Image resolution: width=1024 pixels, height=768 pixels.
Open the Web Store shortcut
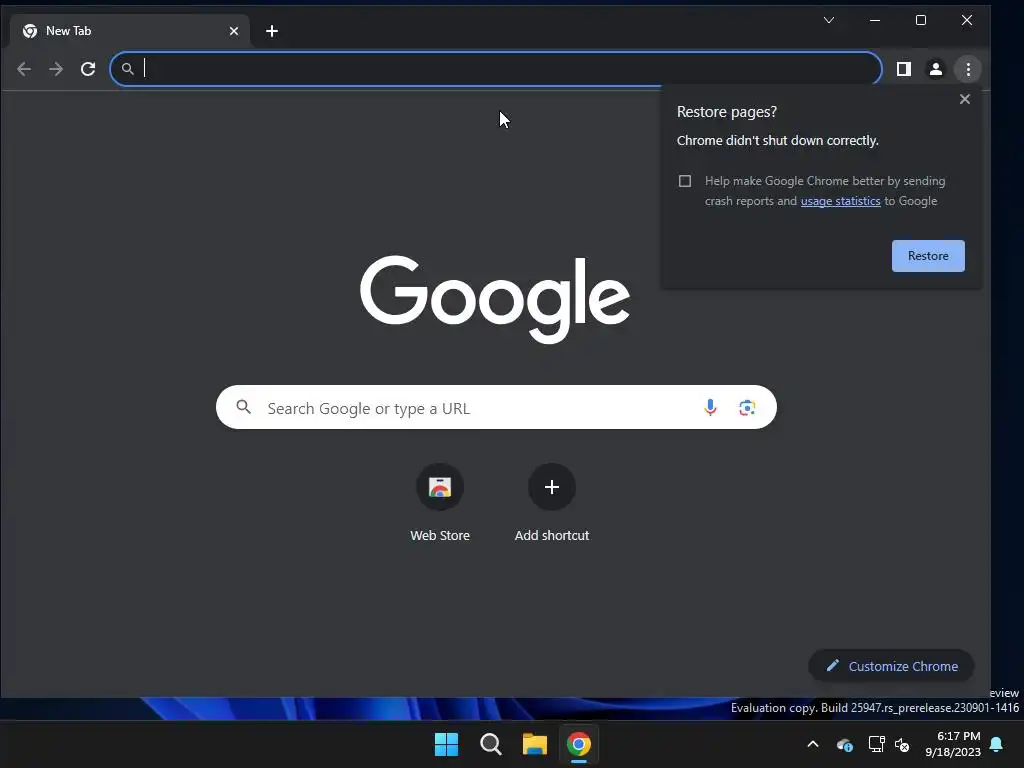coord(440,503)
